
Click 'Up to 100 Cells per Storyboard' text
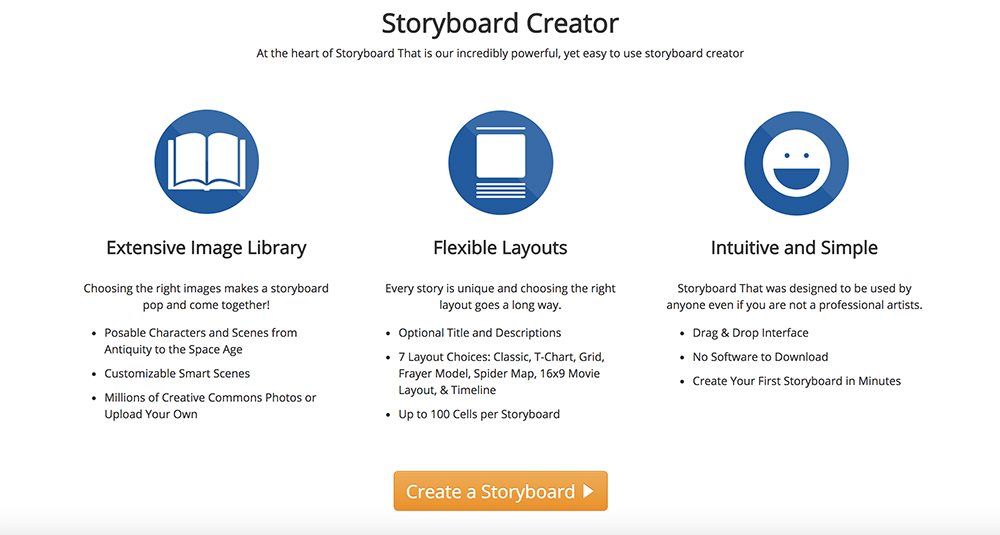pos(479,414)
